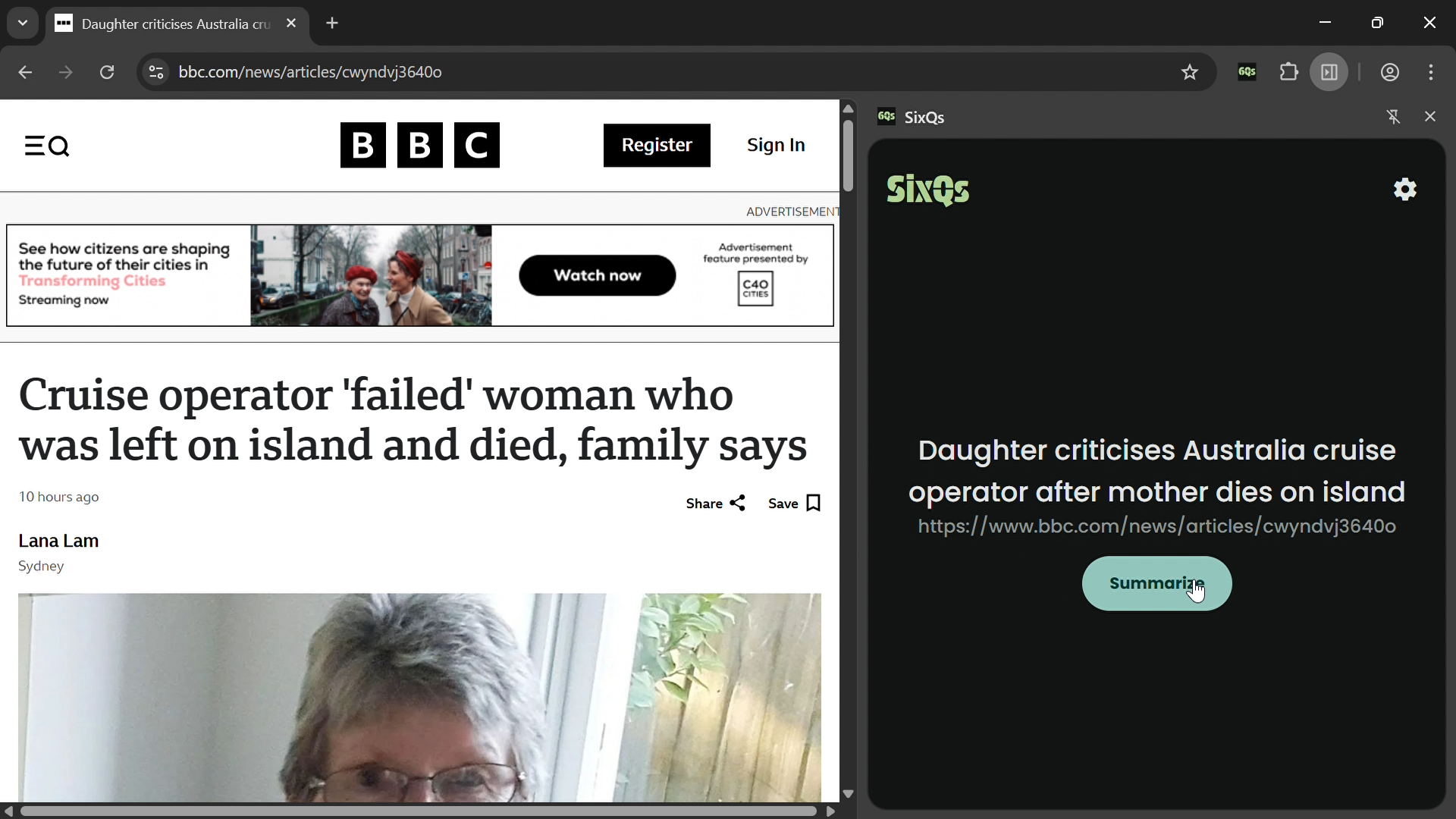This screenshot has width=1456, height=819.
Task: Unpin the SixQs side panel
Action: [1393, 117]
